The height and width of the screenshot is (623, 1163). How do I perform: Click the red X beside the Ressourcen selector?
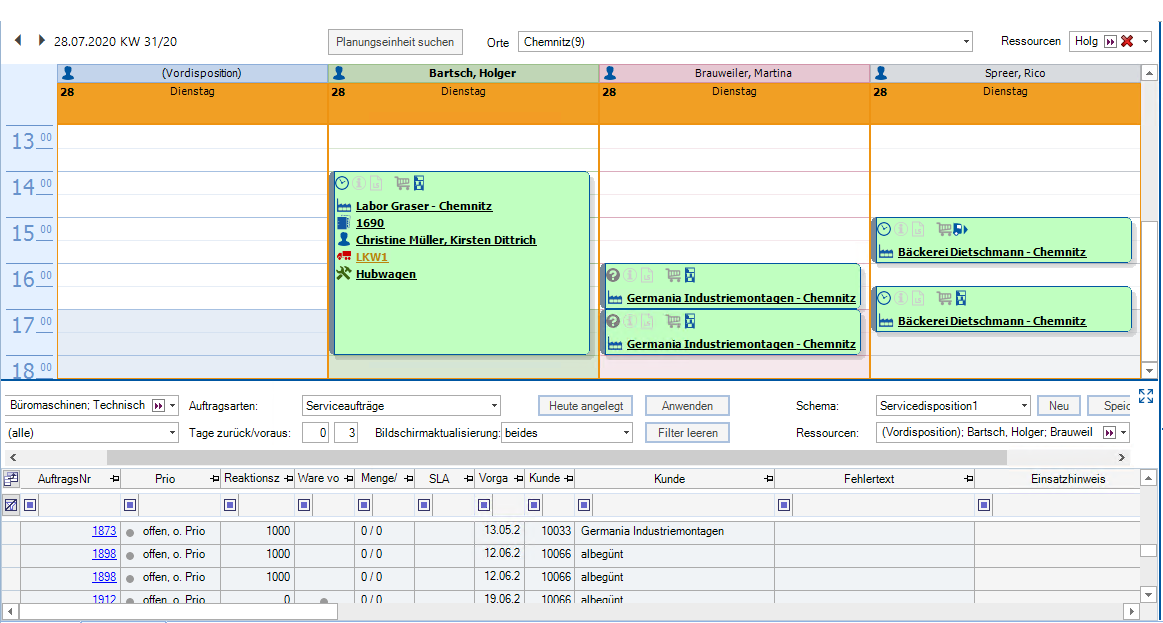[1127, 41]
